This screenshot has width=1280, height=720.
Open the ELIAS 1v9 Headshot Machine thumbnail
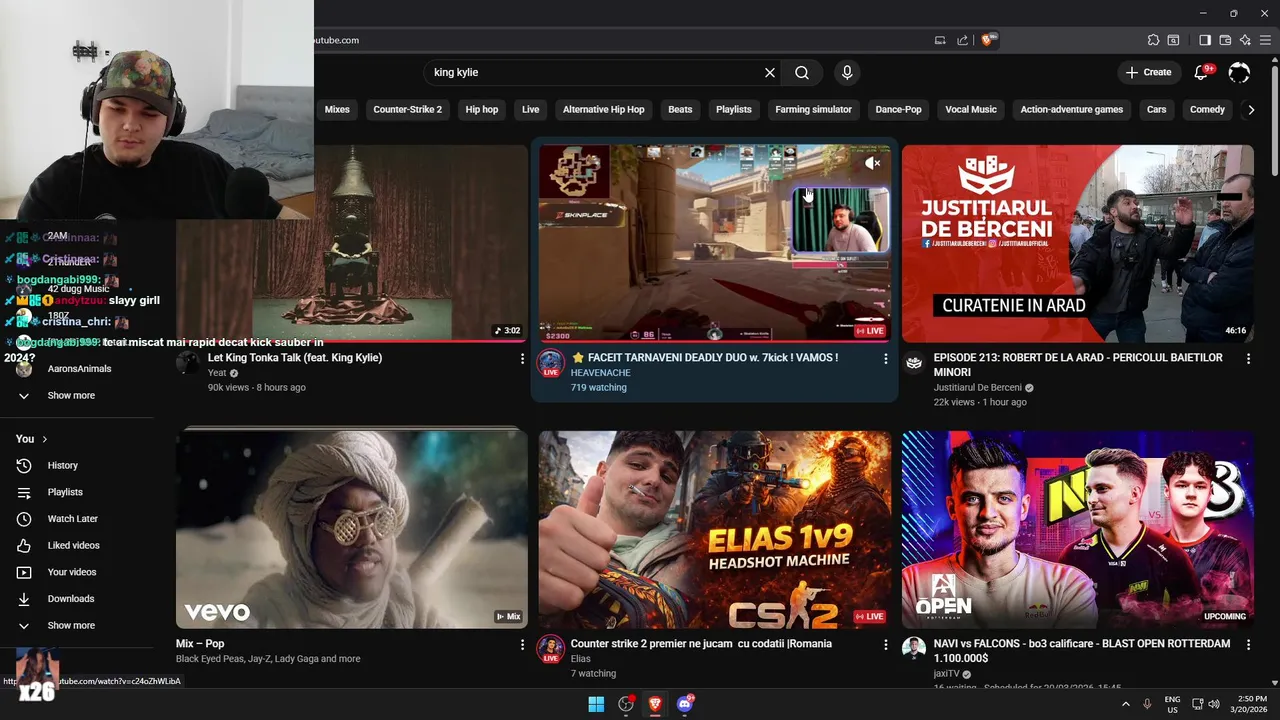tap(715, 530)
